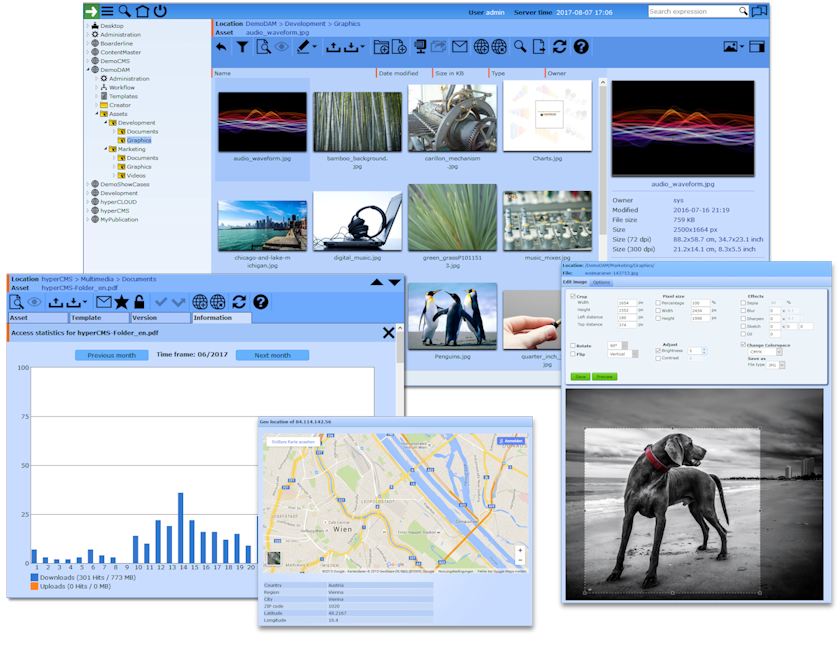This screenshot has width=840, height=651.
Task: Toggle the Change Colorspace checkbox
Action: pyautogui.click(x=743, y=345)
